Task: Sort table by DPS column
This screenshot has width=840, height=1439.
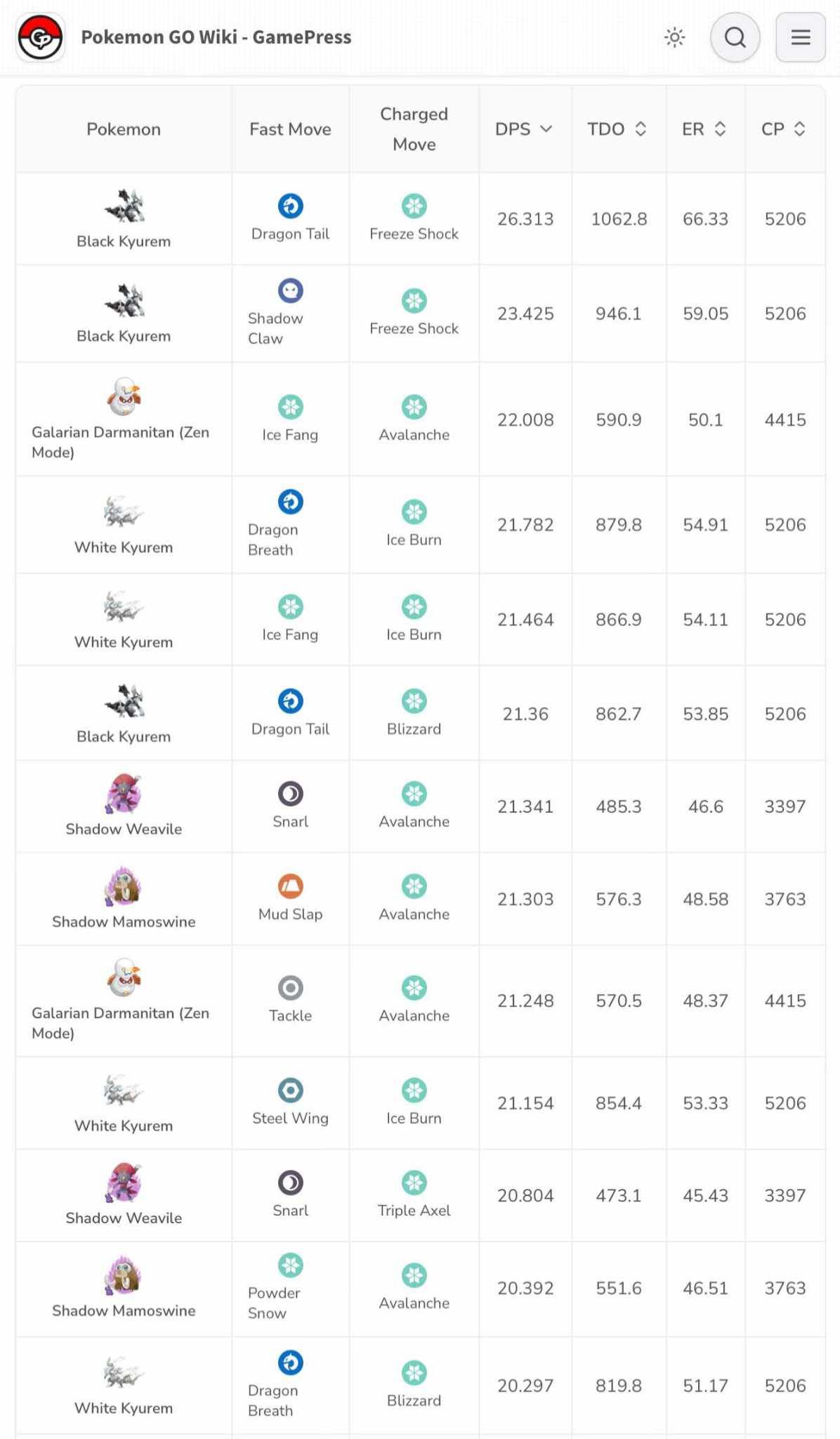Action: 524,129
